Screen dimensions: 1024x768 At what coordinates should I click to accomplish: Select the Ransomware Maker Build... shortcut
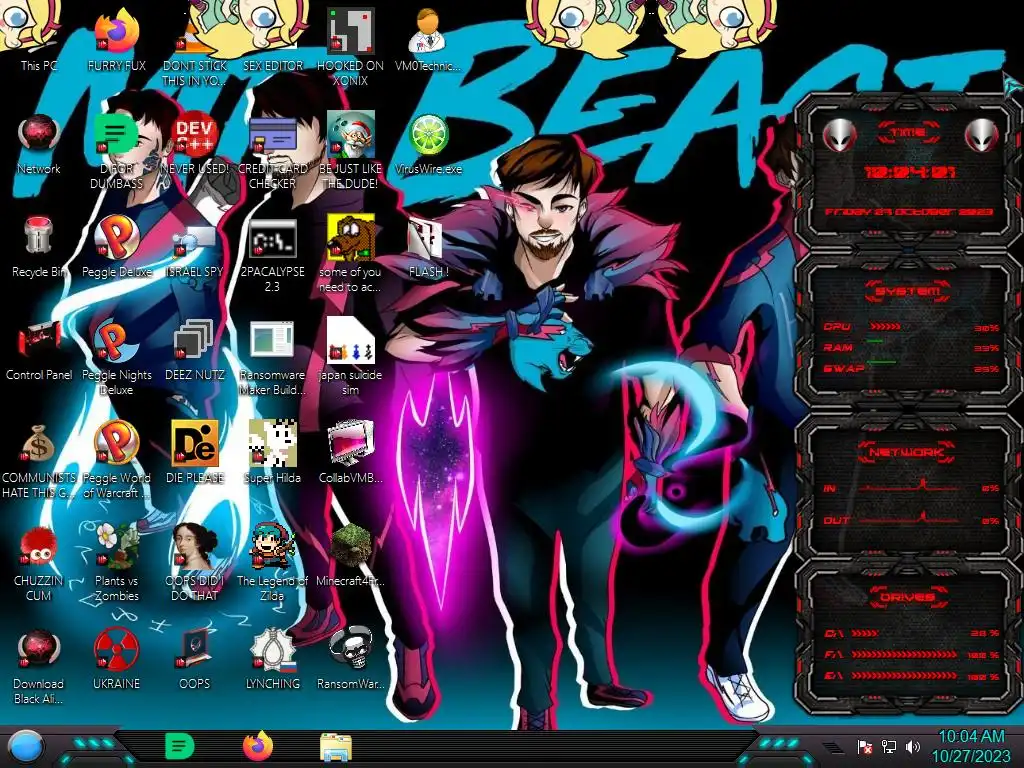pyautogui.click(x=273, y=358)
